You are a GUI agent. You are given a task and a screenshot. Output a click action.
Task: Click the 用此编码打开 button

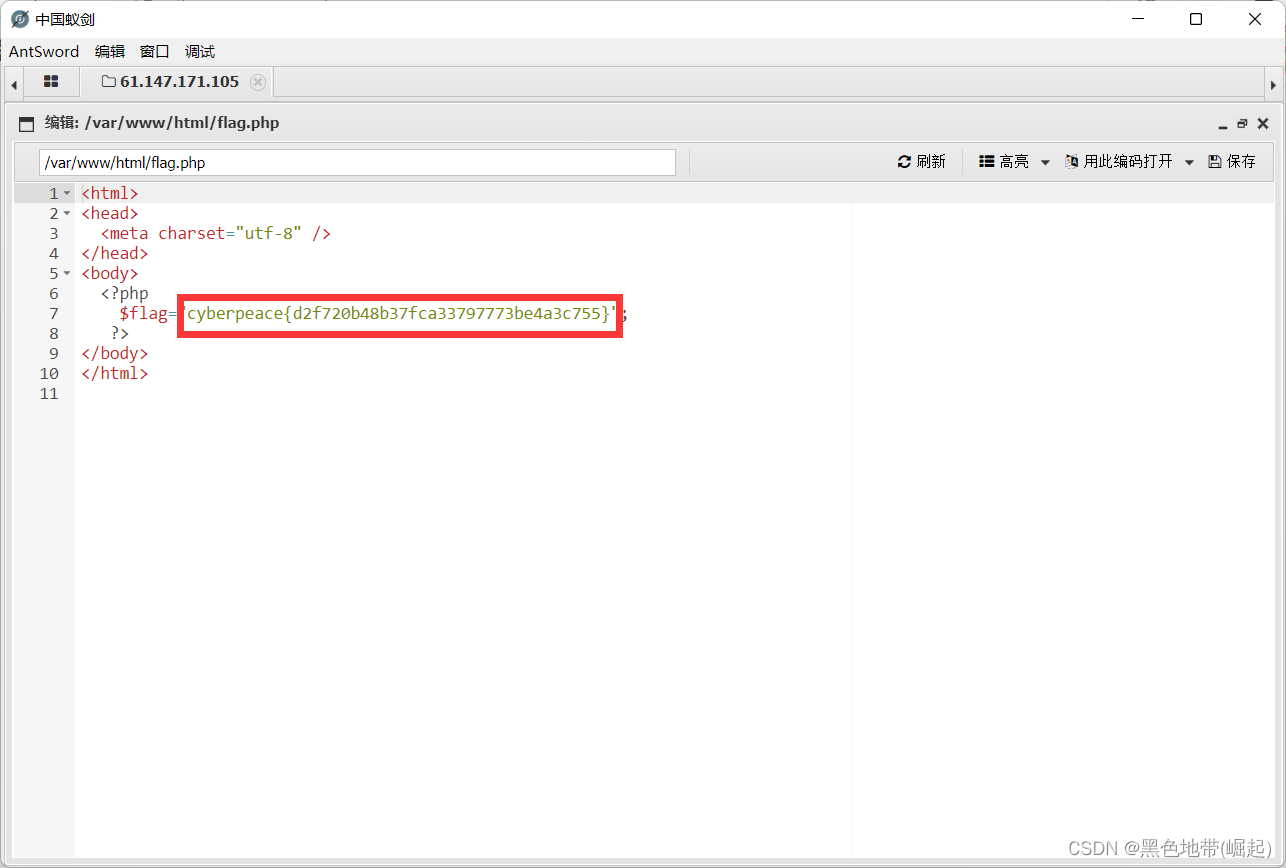click(1119, 161)
